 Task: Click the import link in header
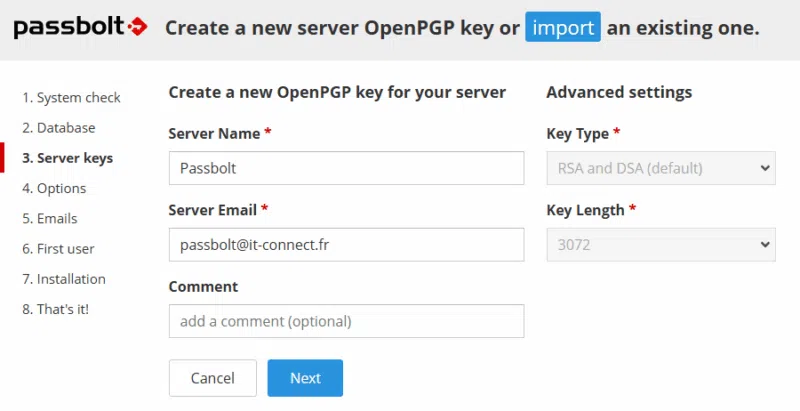(563, 27)
